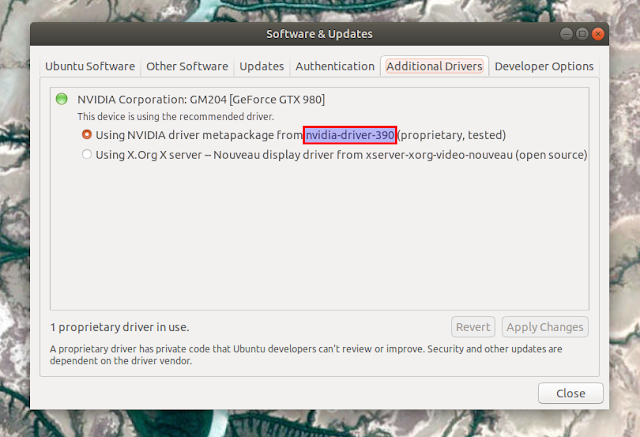The image size is (640, 437).
Task: Maximize the Software & Updates window
Action: pos(581,33)
